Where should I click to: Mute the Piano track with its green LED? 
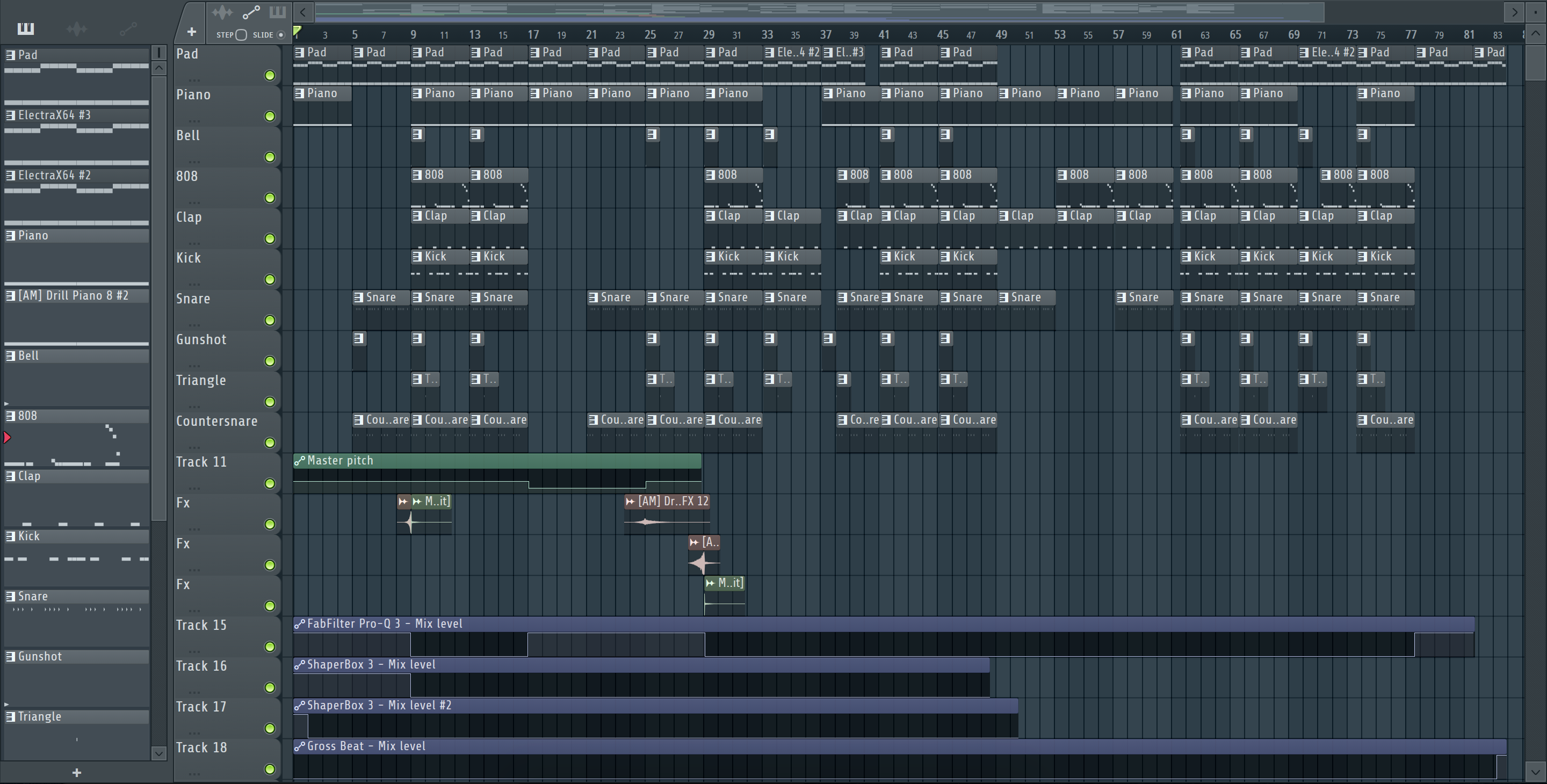click(270, 117)
